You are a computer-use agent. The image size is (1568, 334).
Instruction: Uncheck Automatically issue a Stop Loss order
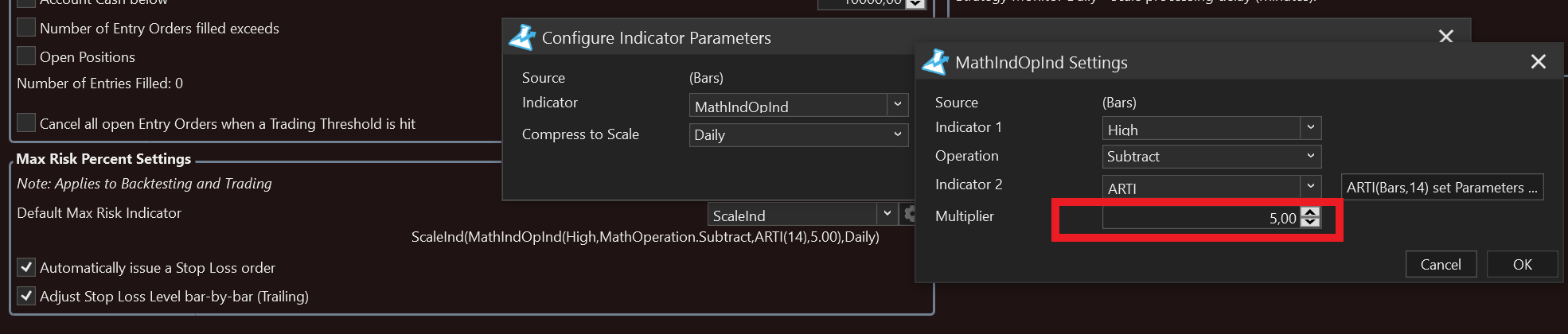pos(26,267)
